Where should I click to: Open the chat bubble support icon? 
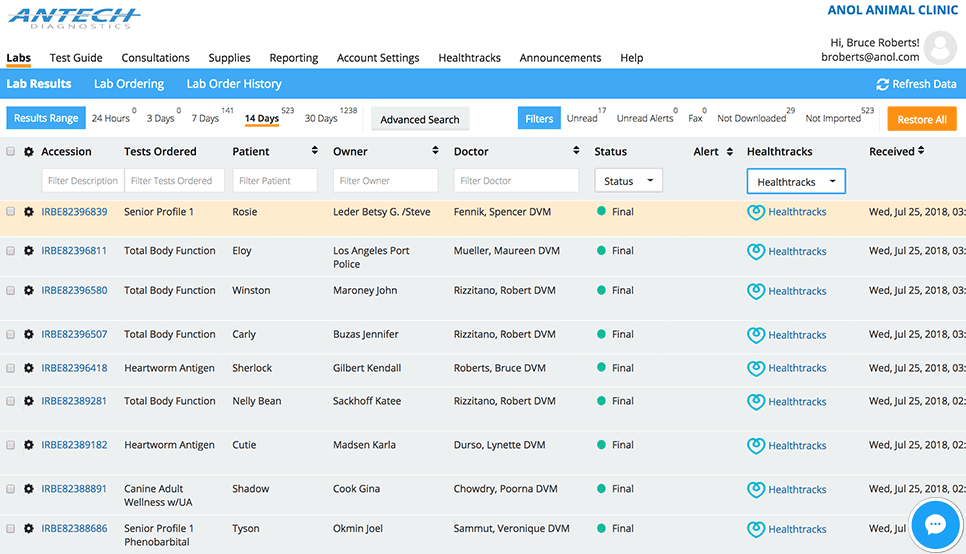tap(935, 524)
